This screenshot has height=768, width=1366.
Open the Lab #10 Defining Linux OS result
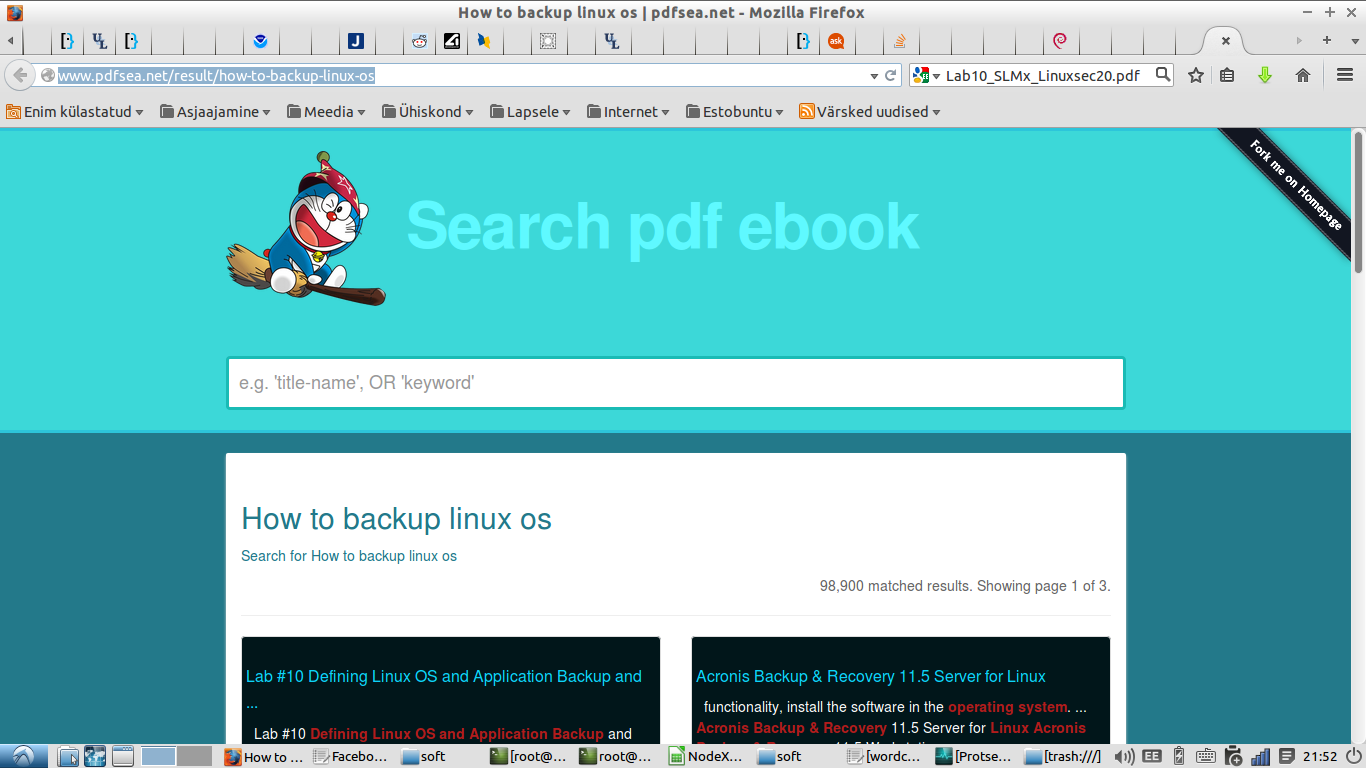pyautogui.click(x=444, y=688)
